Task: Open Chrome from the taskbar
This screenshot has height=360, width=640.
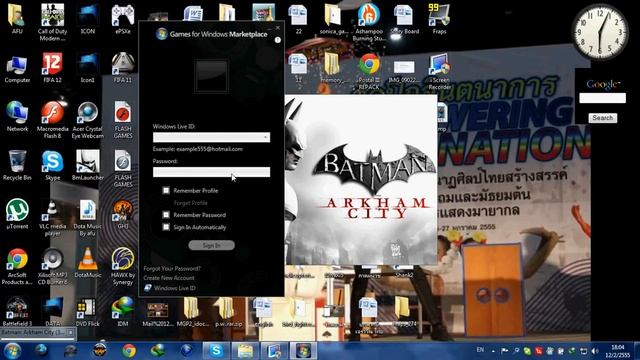Action: pos(129,351)
